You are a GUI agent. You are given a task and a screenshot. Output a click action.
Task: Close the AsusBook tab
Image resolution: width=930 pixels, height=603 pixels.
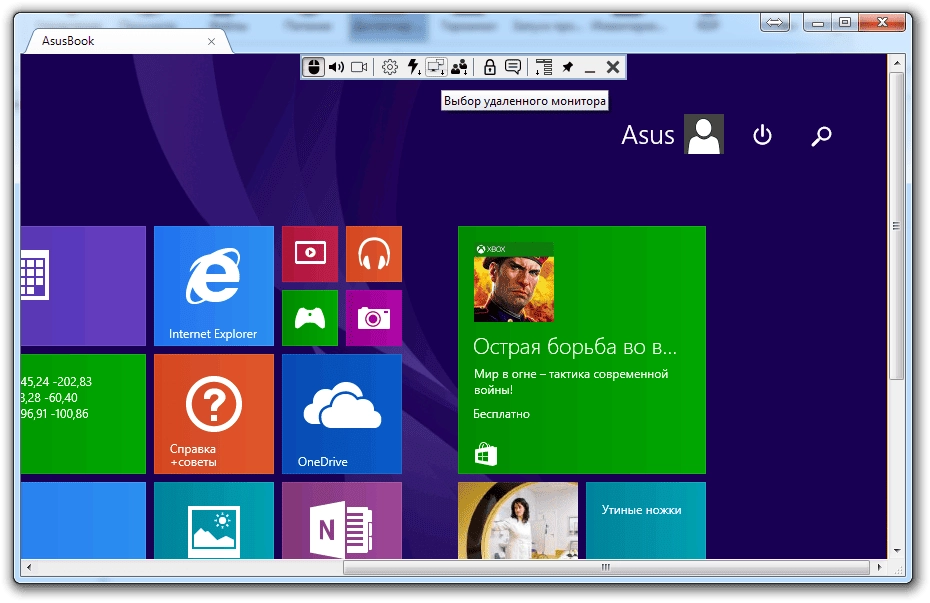point(211,42)
